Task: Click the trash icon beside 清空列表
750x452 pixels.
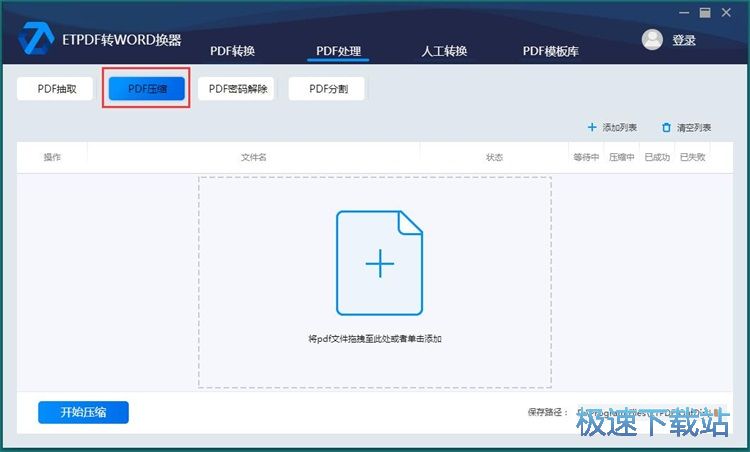Action: pyautogui.click(x=666, y=128)
